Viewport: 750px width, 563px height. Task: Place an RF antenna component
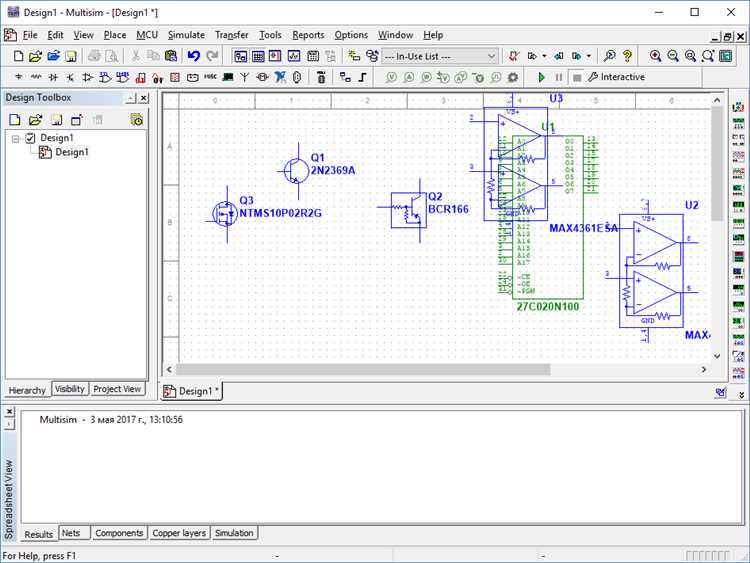pos(244,77)
